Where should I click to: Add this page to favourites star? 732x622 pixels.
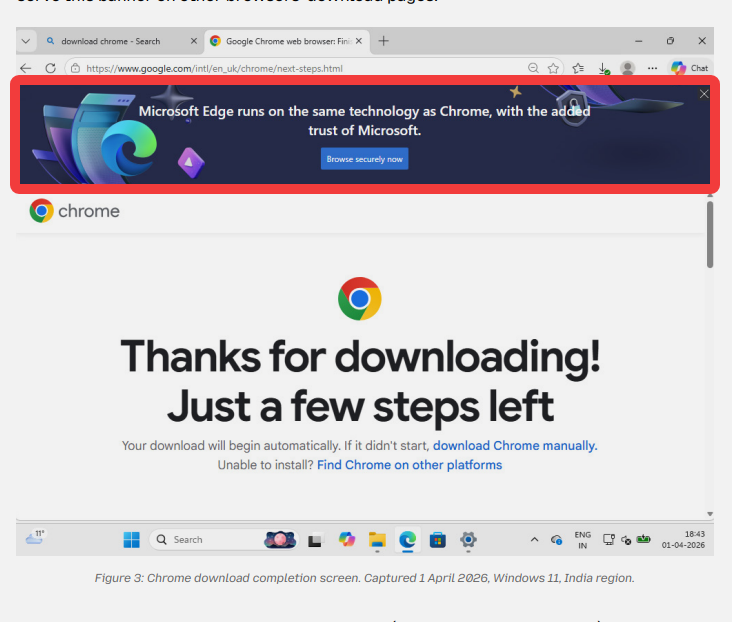pos(553,68)
